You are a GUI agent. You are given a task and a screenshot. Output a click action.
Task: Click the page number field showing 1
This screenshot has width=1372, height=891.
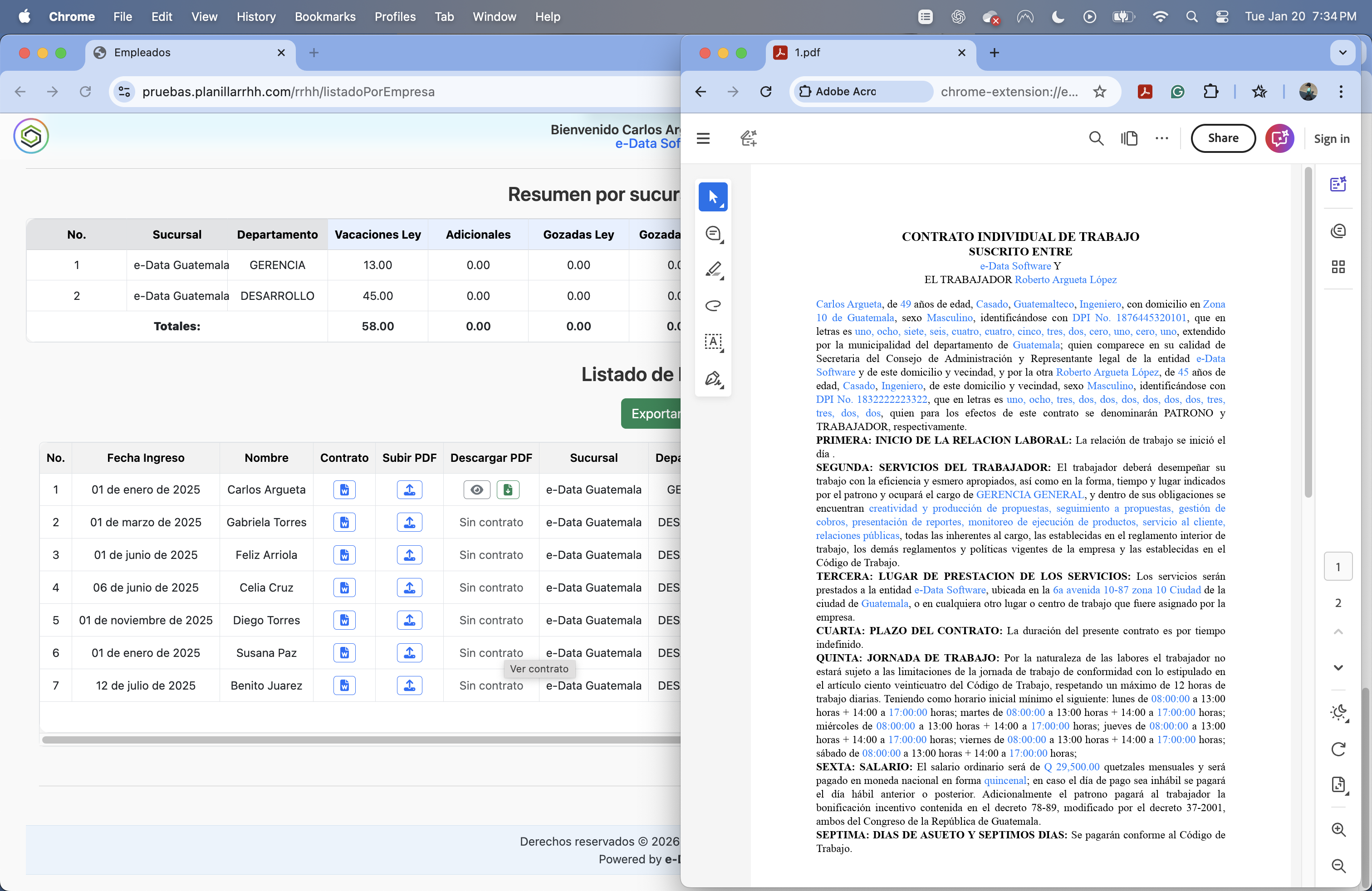coord(1338,567)
